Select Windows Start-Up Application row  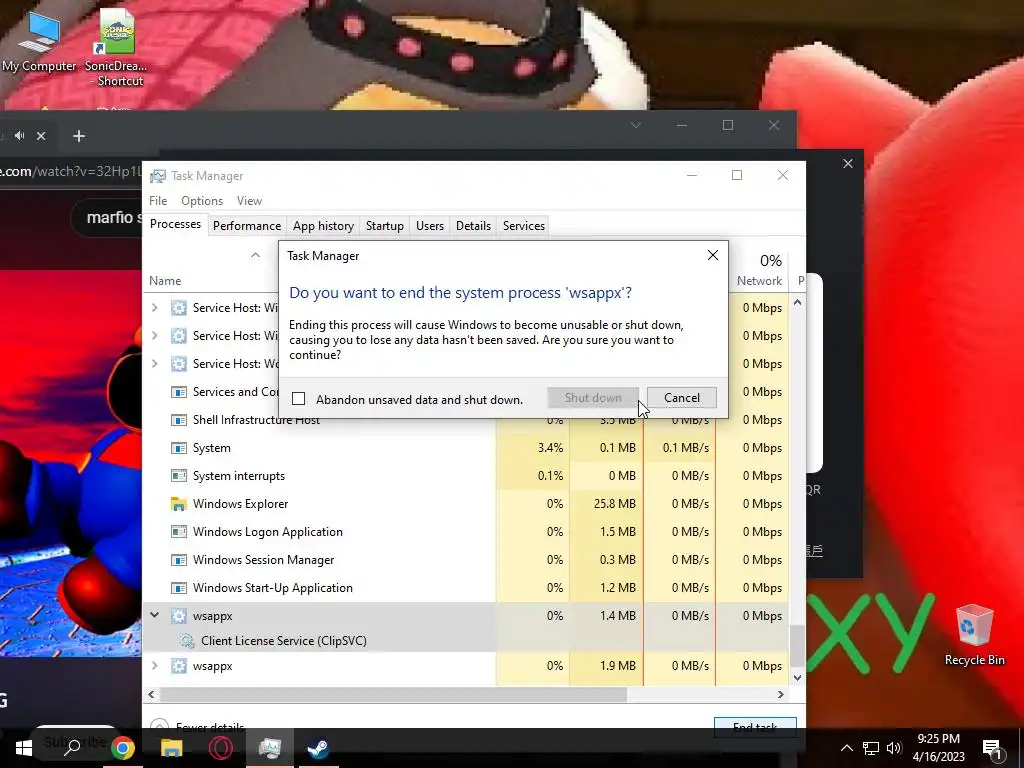[465, 588]
